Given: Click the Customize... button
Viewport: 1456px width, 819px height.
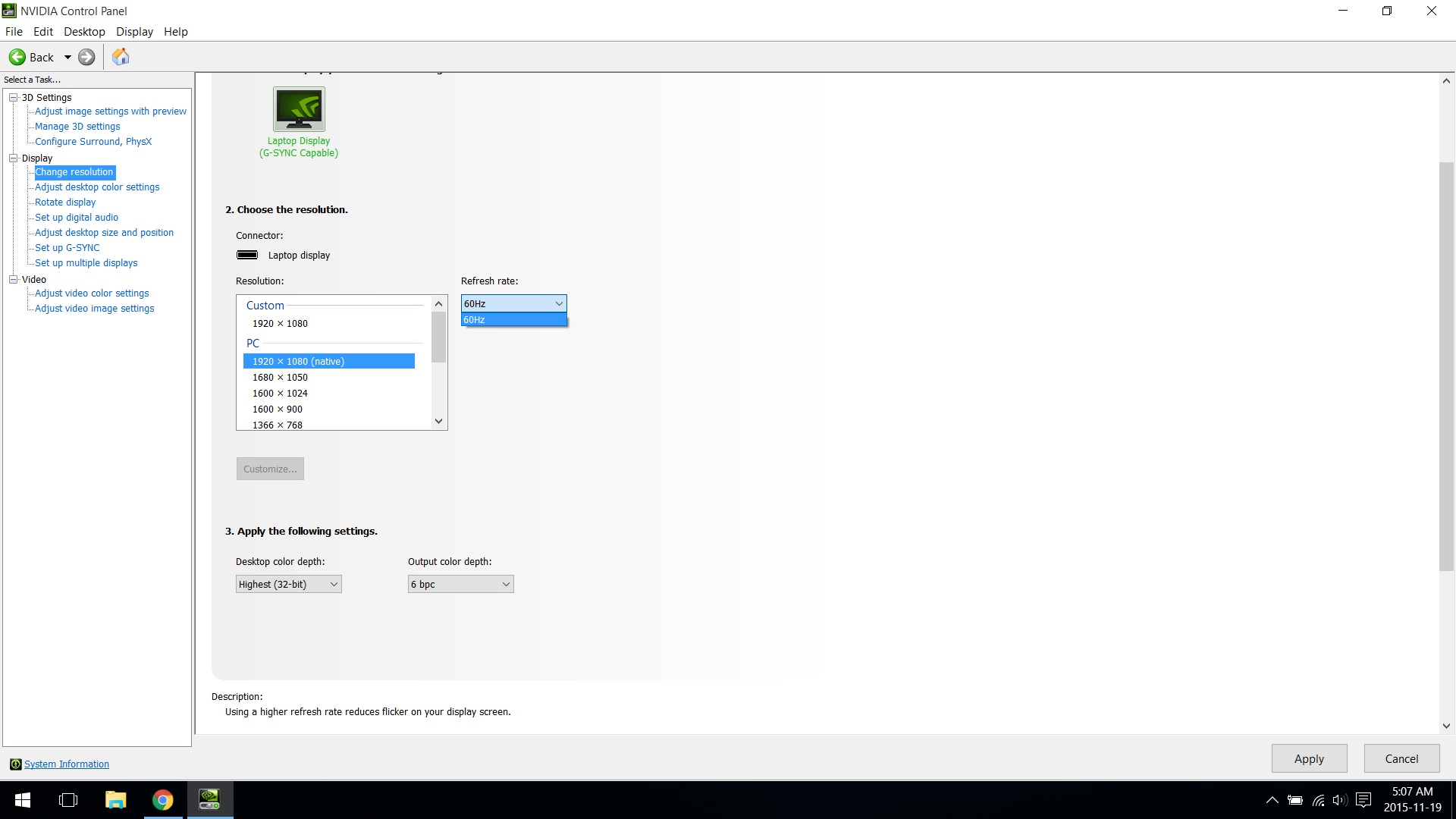Looking at the screenshot, I should coord(270,469).
